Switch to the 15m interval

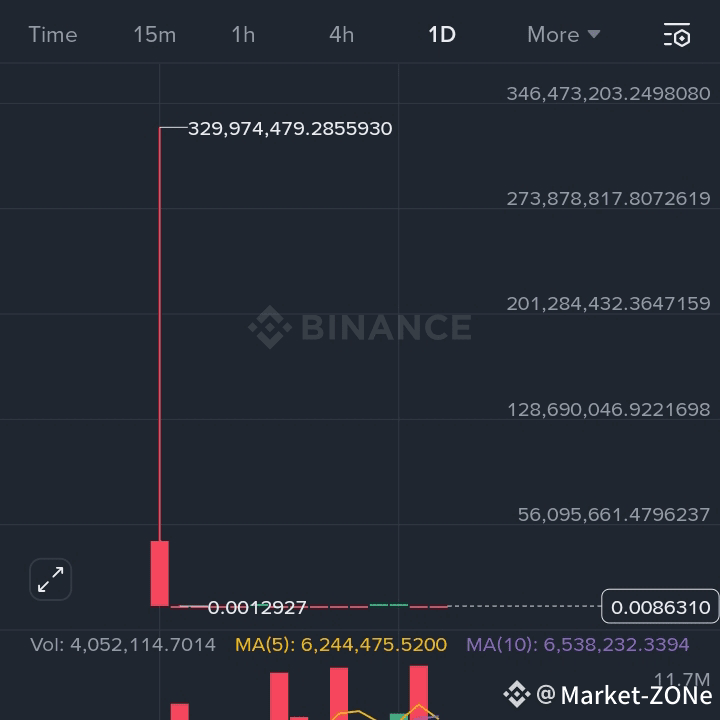[155, 35]
